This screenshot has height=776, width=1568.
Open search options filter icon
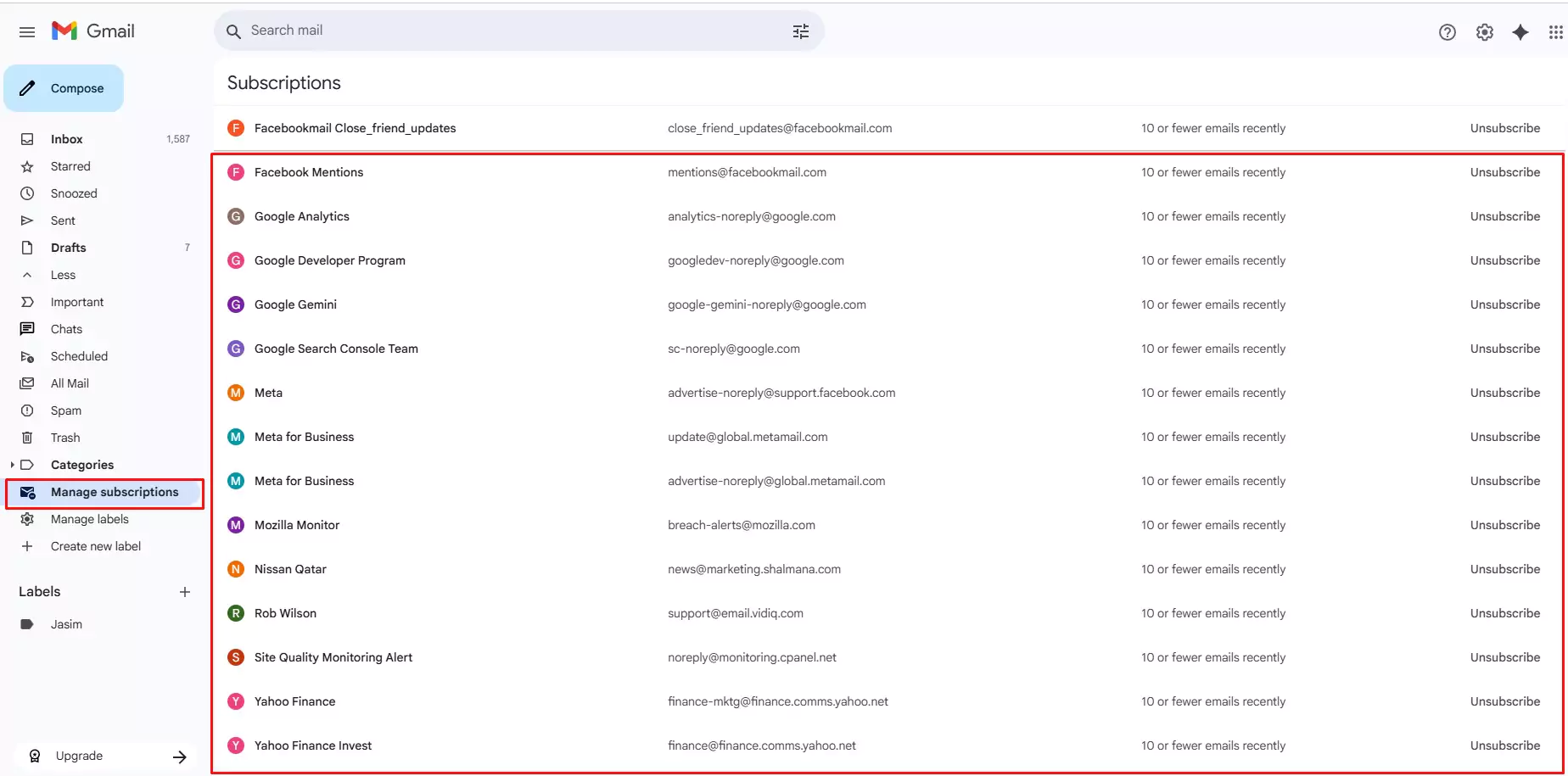[x=801, y=31]
